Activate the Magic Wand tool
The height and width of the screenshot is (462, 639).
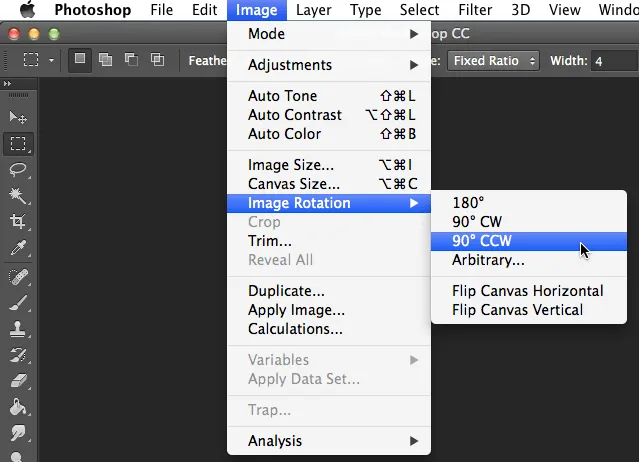(18, 196)
